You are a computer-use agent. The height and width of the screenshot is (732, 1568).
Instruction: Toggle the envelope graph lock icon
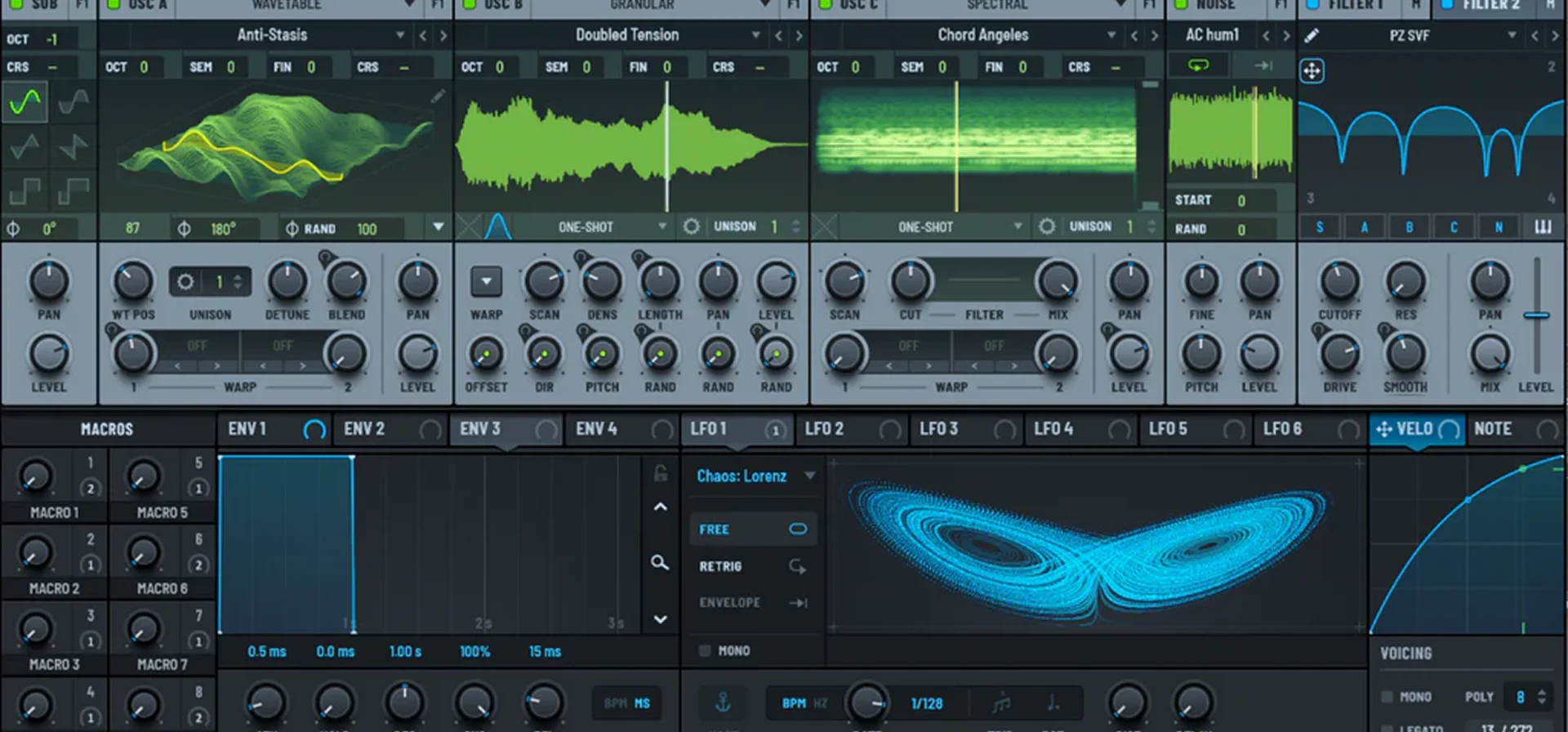pos(661,473)
